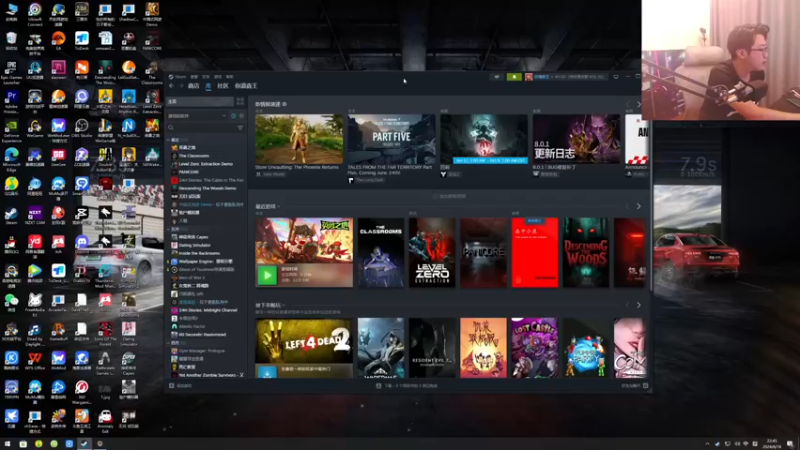This screenshot has width=800, height=450.
Task: Toggle the recent activity clock filter
Action: [234, 116]
